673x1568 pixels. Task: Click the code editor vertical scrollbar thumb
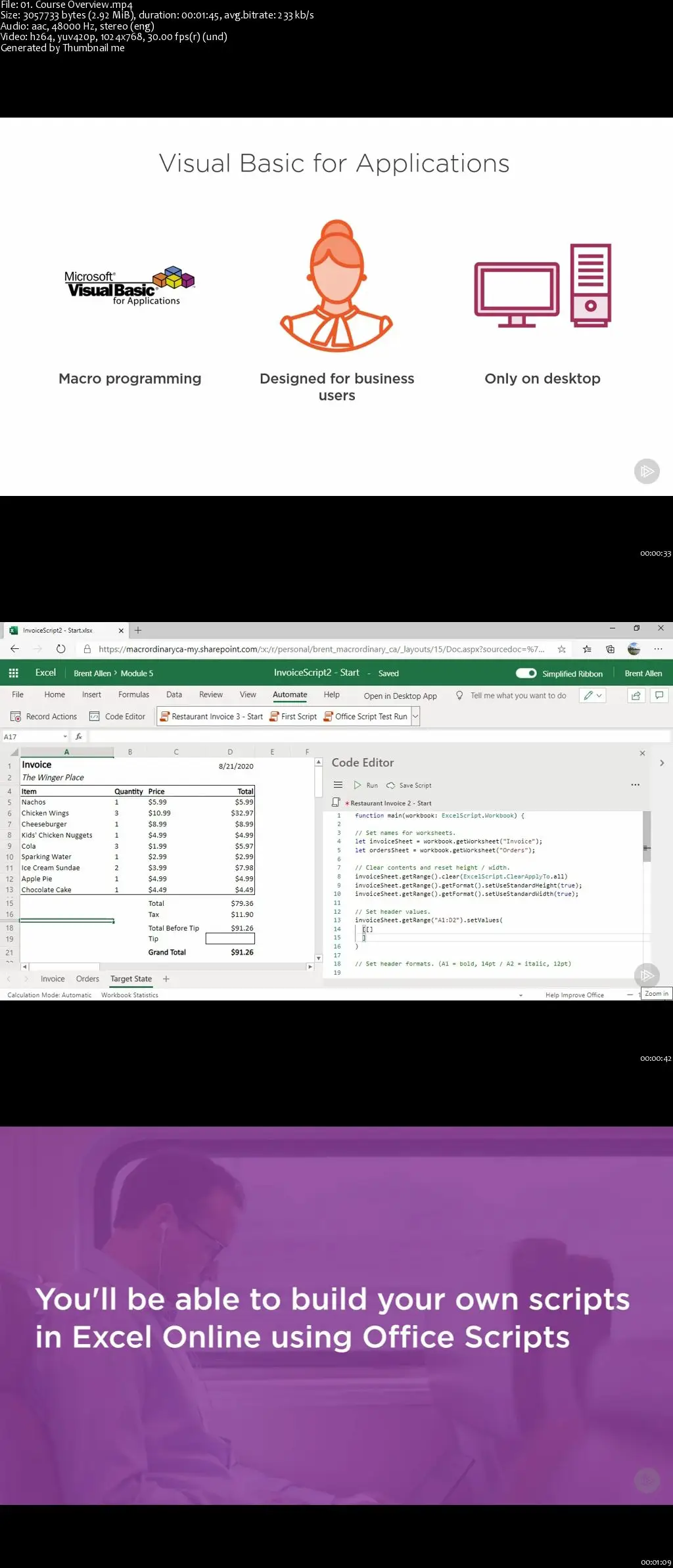pos(647,836)
